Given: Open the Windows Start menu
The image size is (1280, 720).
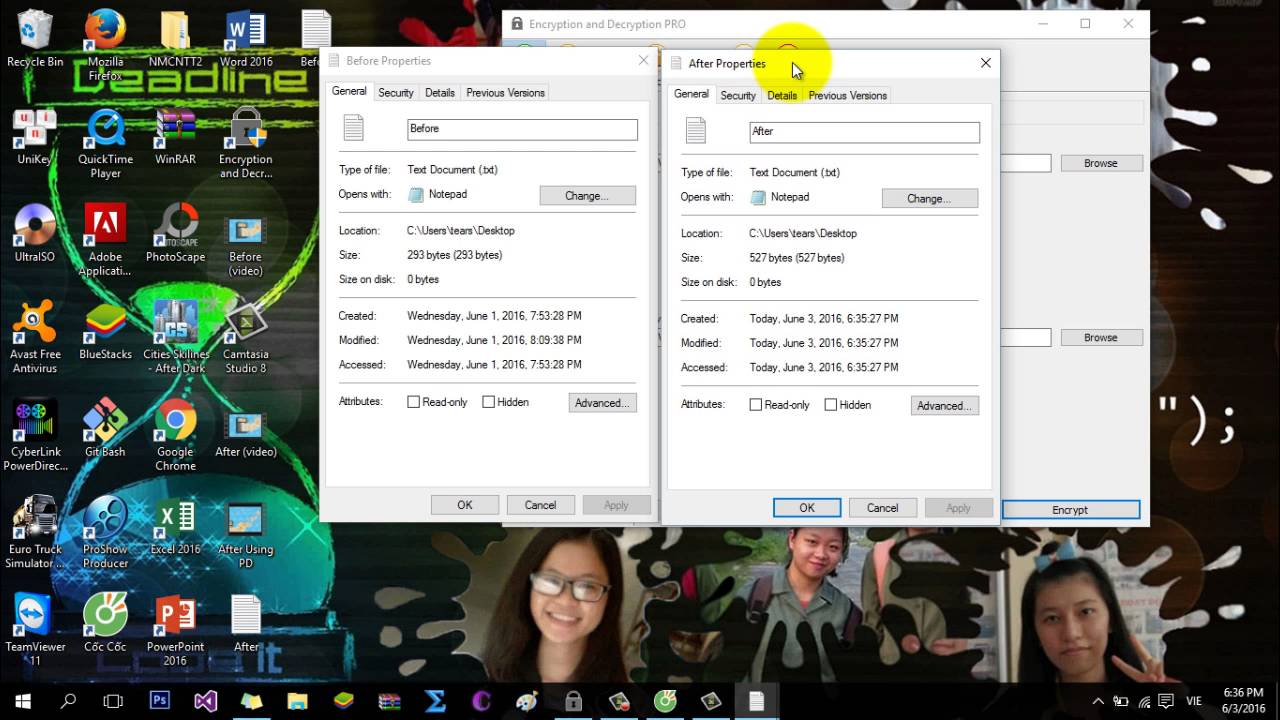Looking at the screenshot, I should [23, 701].
